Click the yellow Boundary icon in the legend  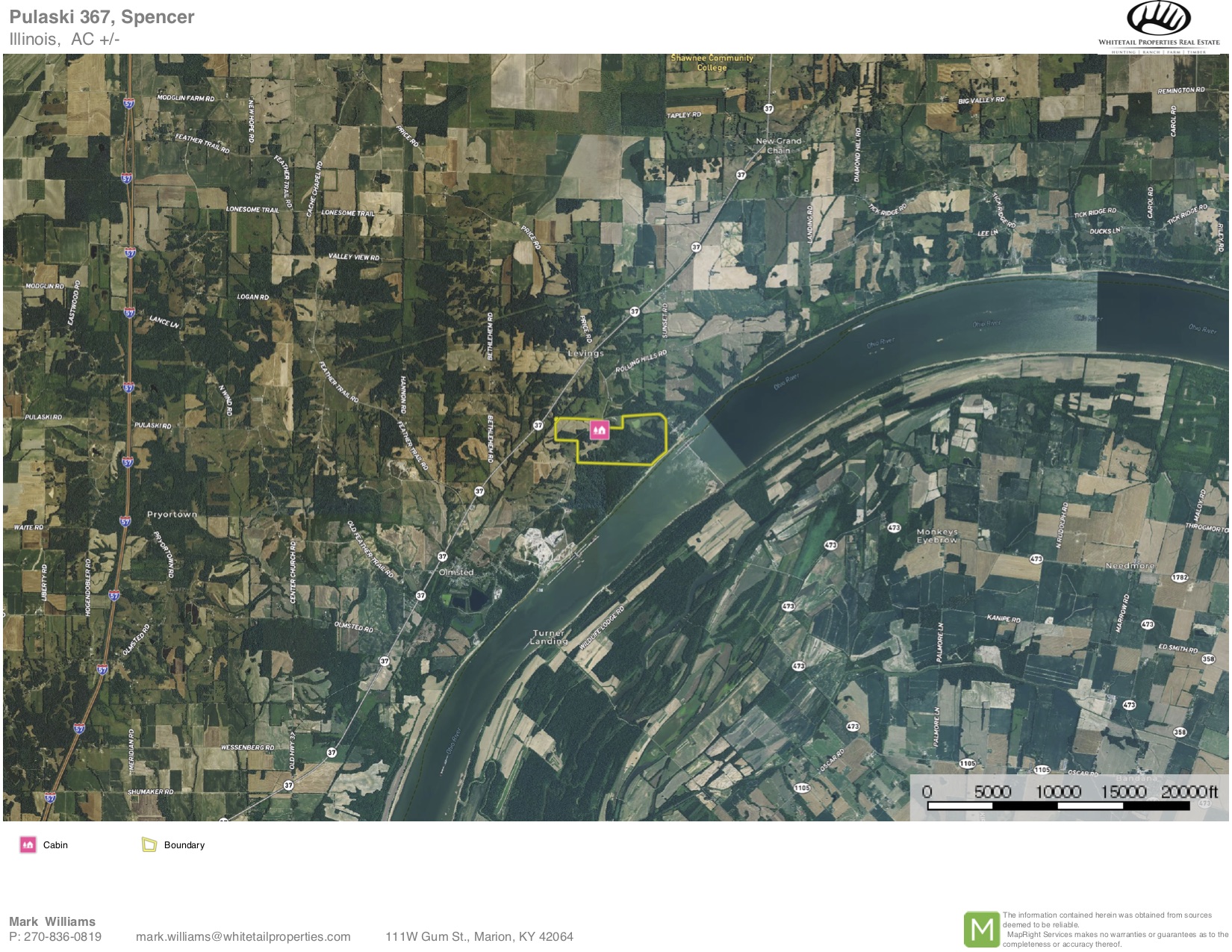click(x=149, y=844)
